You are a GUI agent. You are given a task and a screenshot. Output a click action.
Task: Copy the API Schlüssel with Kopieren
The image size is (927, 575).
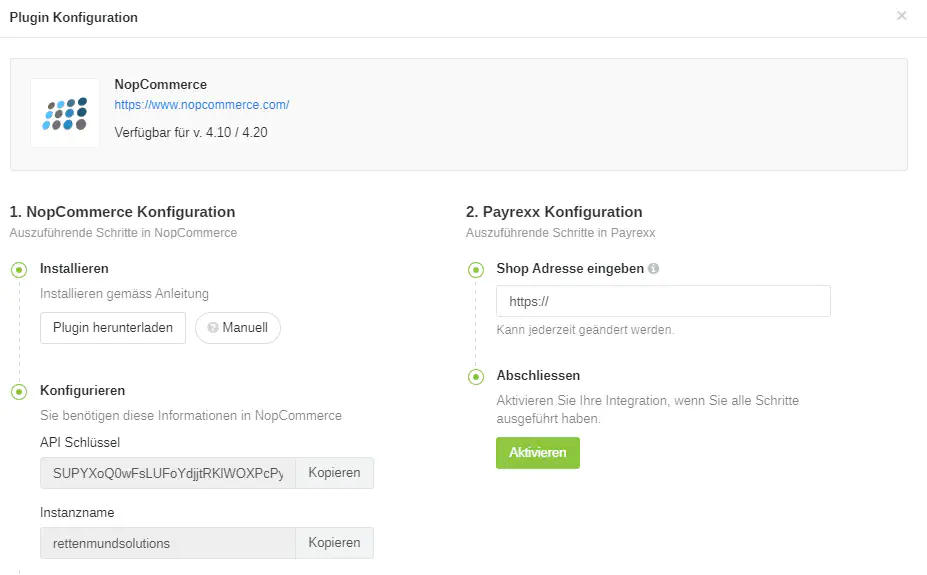tap(334, 473)
